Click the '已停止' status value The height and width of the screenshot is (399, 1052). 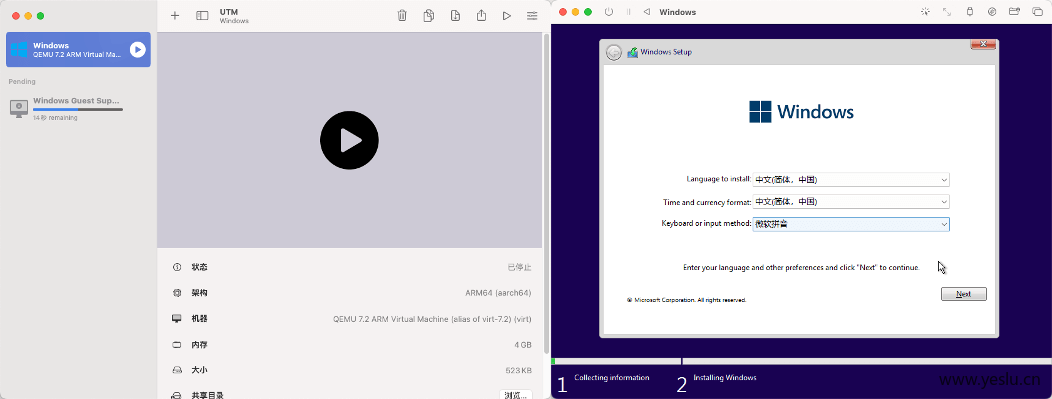click(x=519, y=267)
